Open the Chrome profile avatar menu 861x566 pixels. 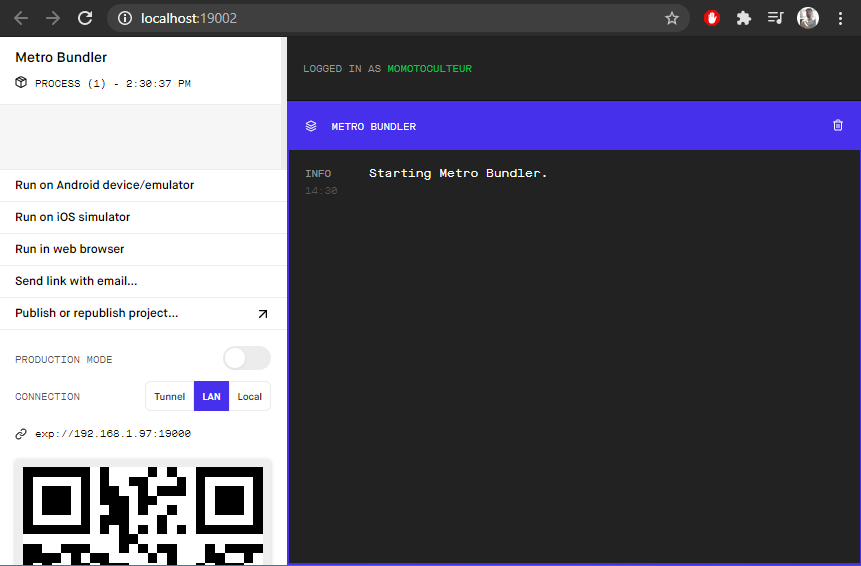(x=808, y=18)
